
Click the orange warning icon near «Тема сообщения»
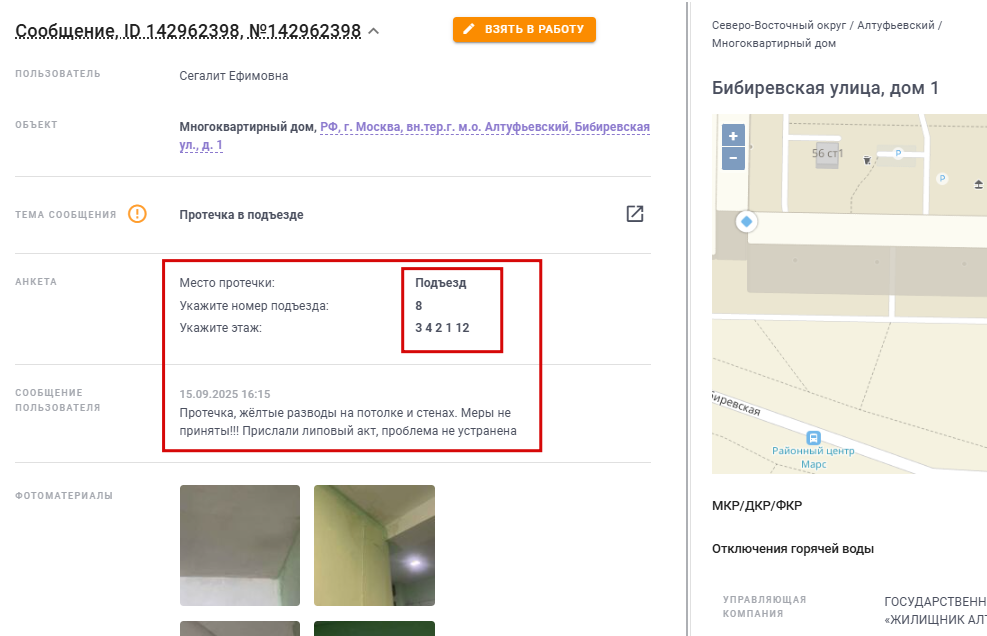click(x=137, y=214)
